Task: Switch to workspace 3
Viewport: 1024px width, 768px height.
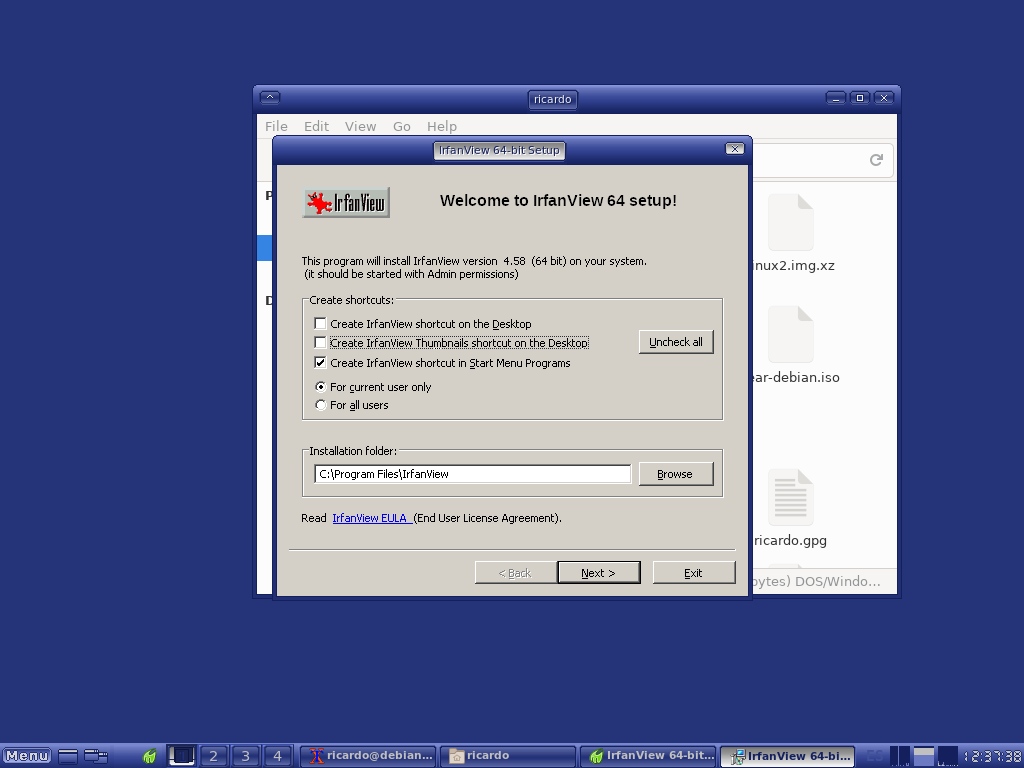Action: (246, 756)
